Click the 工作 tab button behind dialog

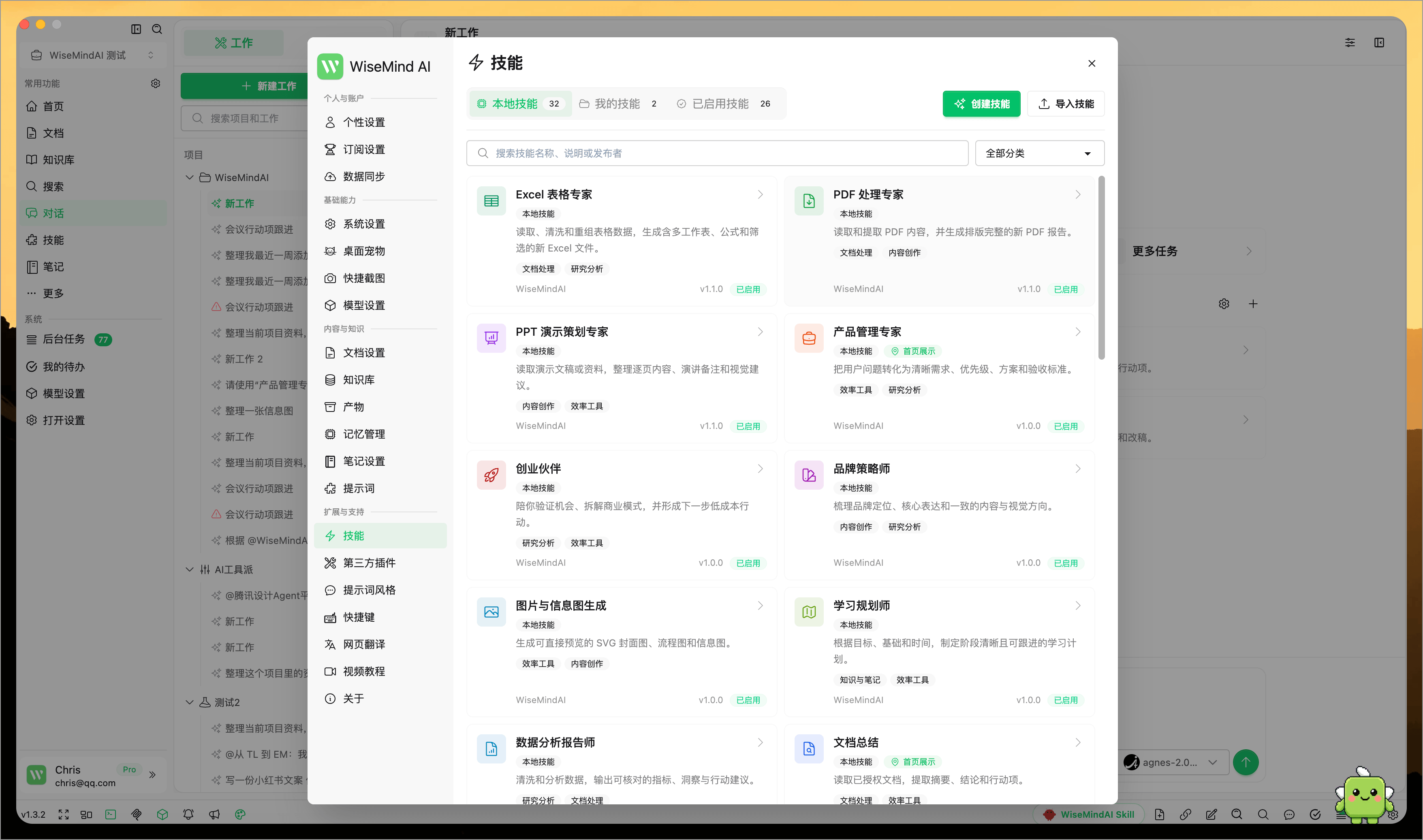(x=233, y=43)
